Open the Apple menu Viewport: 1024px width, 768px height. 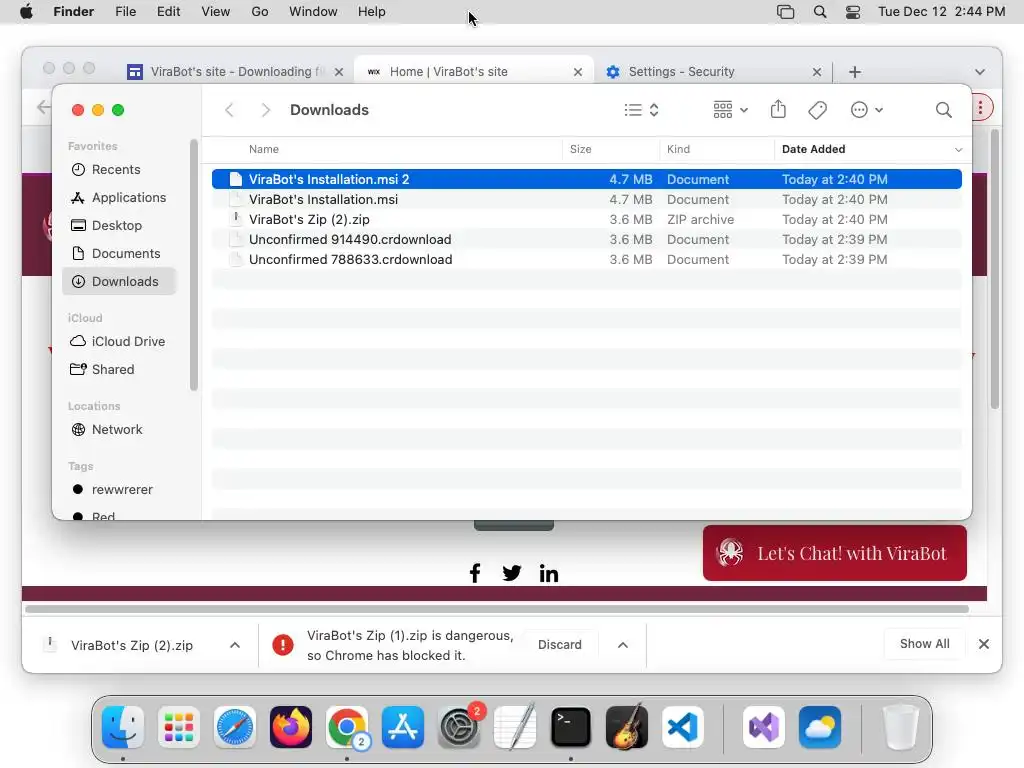[26, 12]
